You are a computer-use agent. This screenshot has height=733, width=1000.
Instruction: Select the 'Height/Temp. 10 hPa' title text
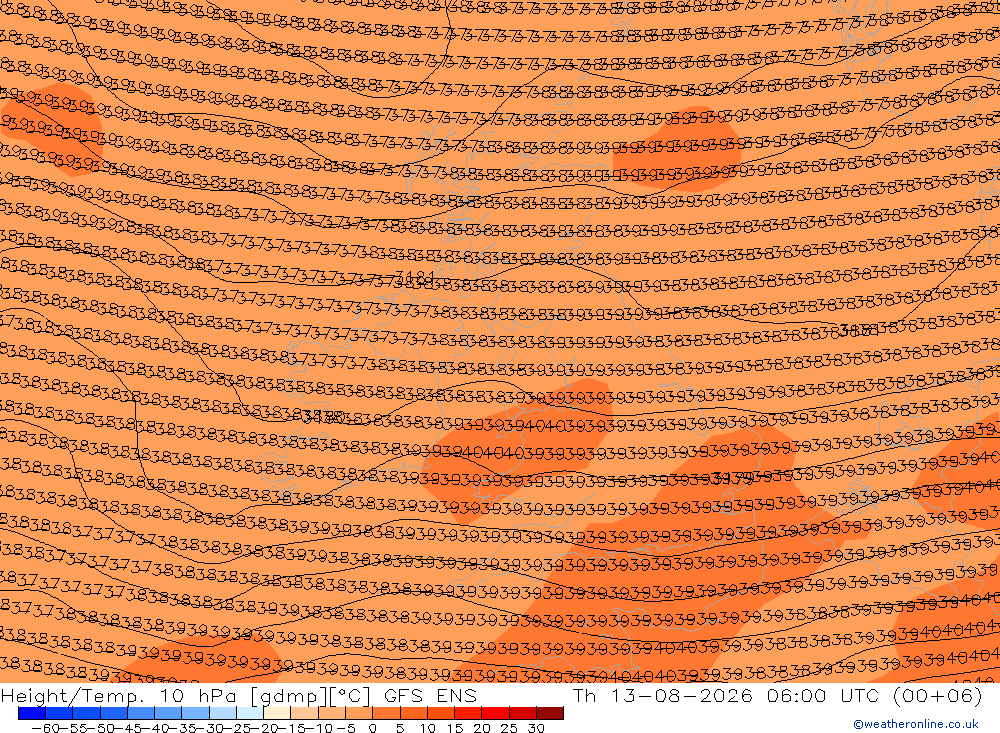[119, 695]
